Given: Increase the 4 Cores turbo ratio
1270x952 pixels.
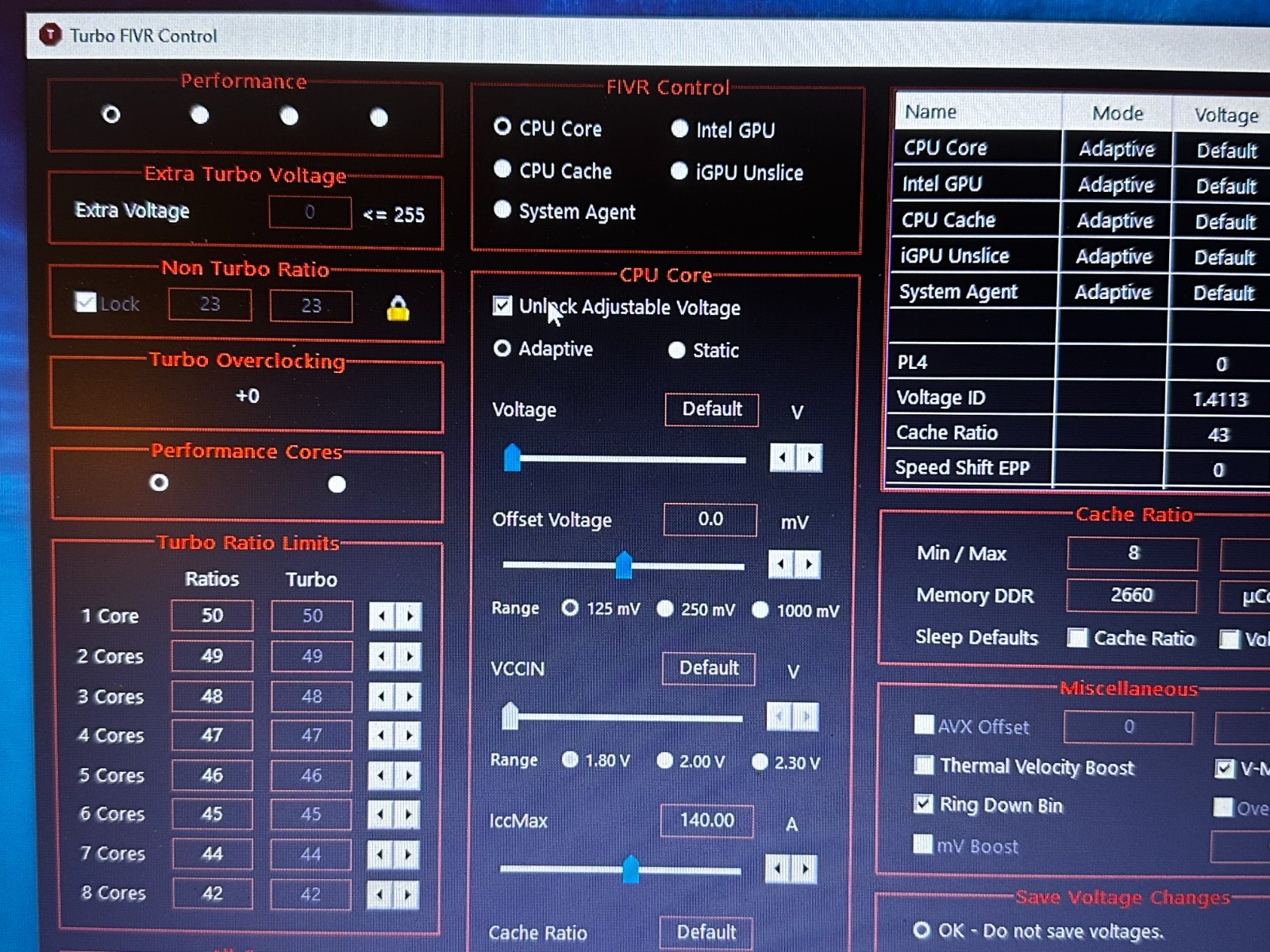Looking at the screenshot, I should click(408, 735).
